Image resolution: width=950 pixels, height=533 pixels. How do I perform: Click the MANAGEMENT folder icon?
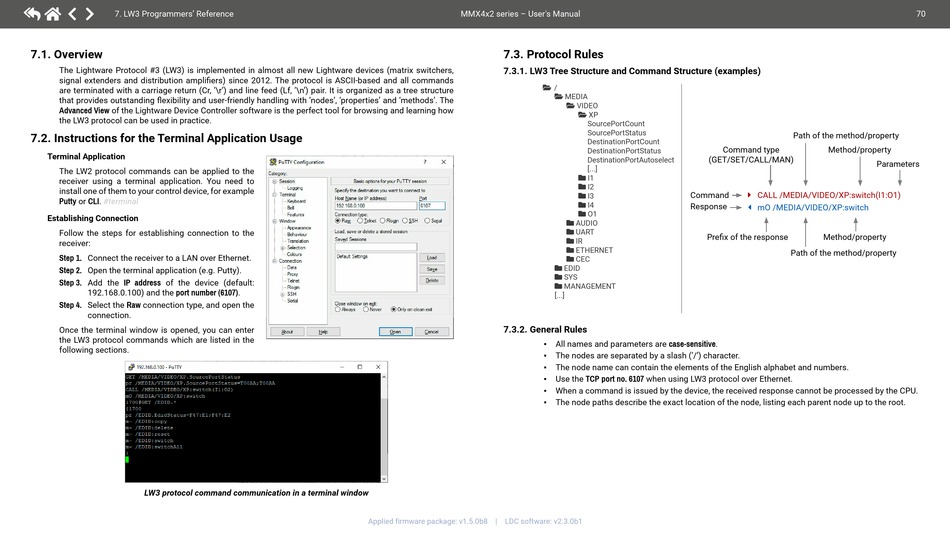click(x=559, y=286)
